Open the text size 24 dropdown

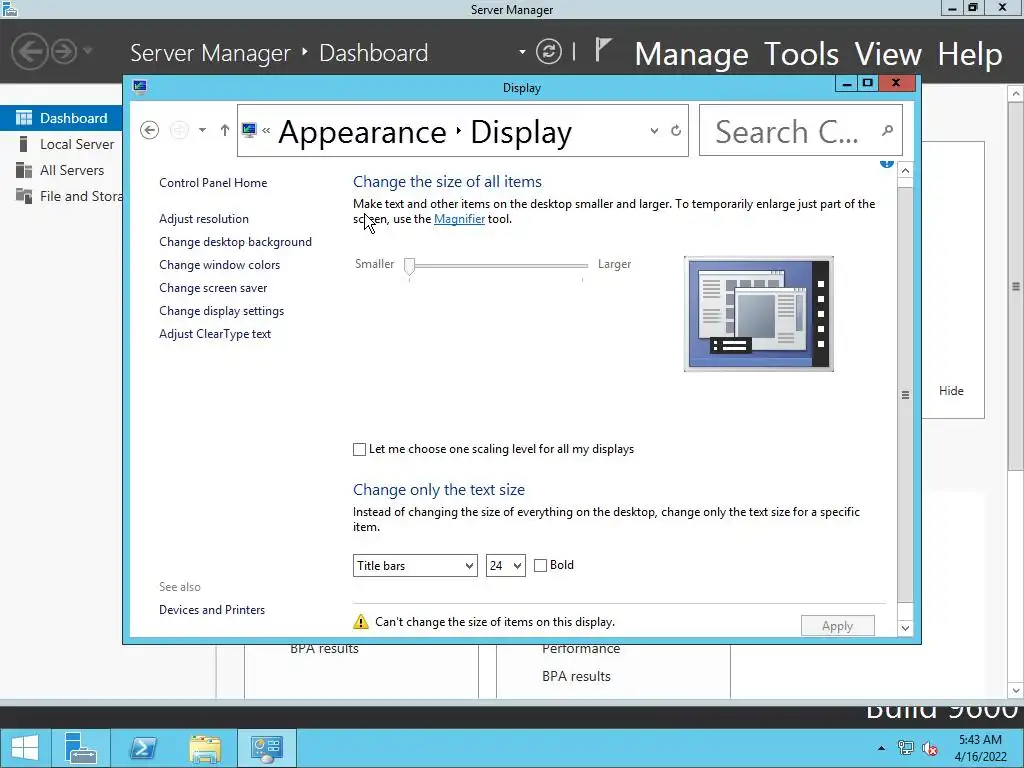pyautogui.click(x=505, y=566)
